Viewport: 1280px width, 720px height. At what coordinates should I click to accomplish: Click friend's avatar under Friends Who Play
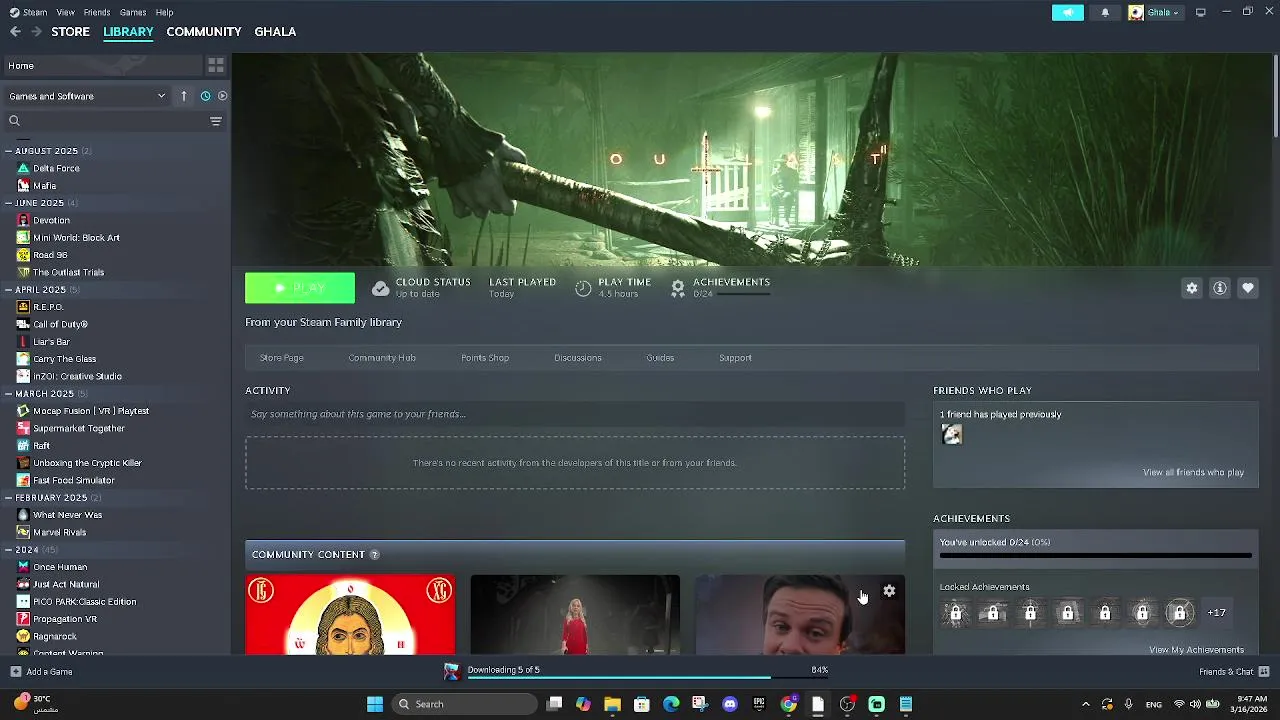pos(952,434)
